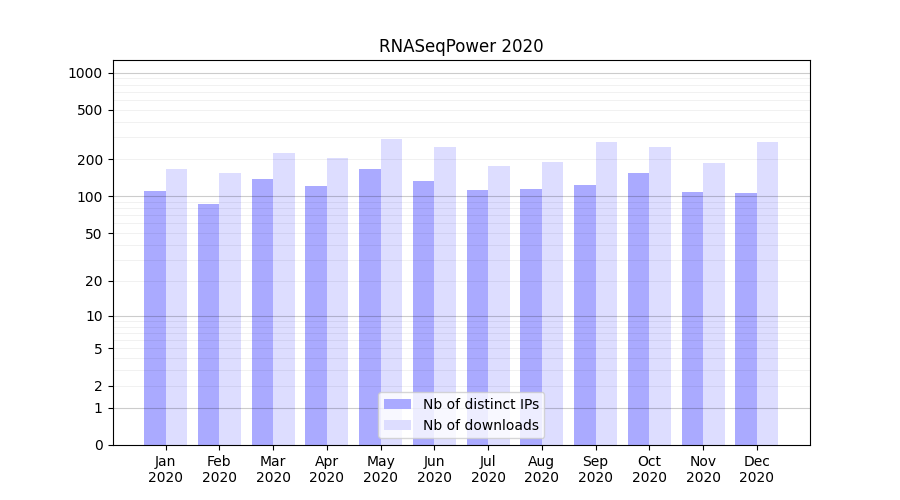Click the 'Apr 2020' x-axis label
Viewport: 900px width, 500px height.
point(327,469)
